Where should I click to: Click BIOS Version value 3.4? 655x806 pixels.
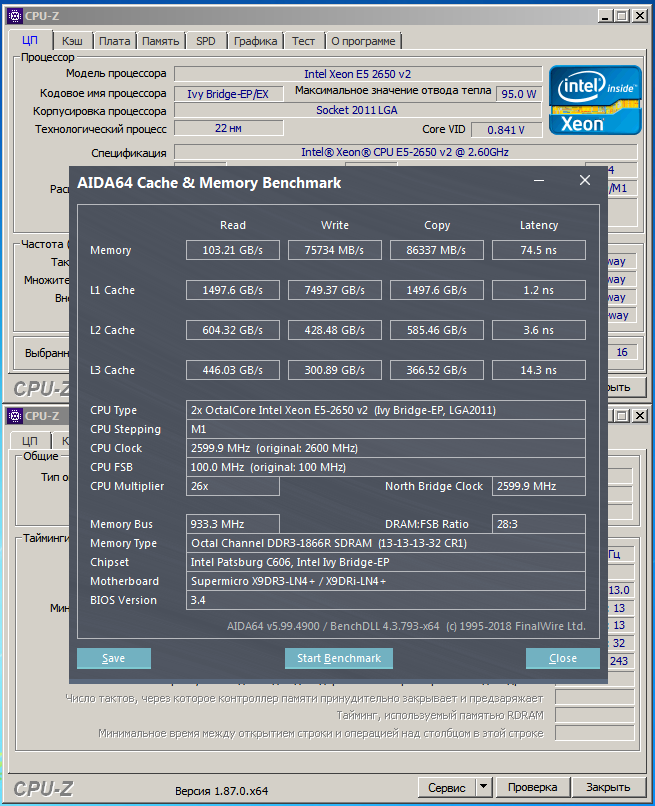tap(386, 600)
